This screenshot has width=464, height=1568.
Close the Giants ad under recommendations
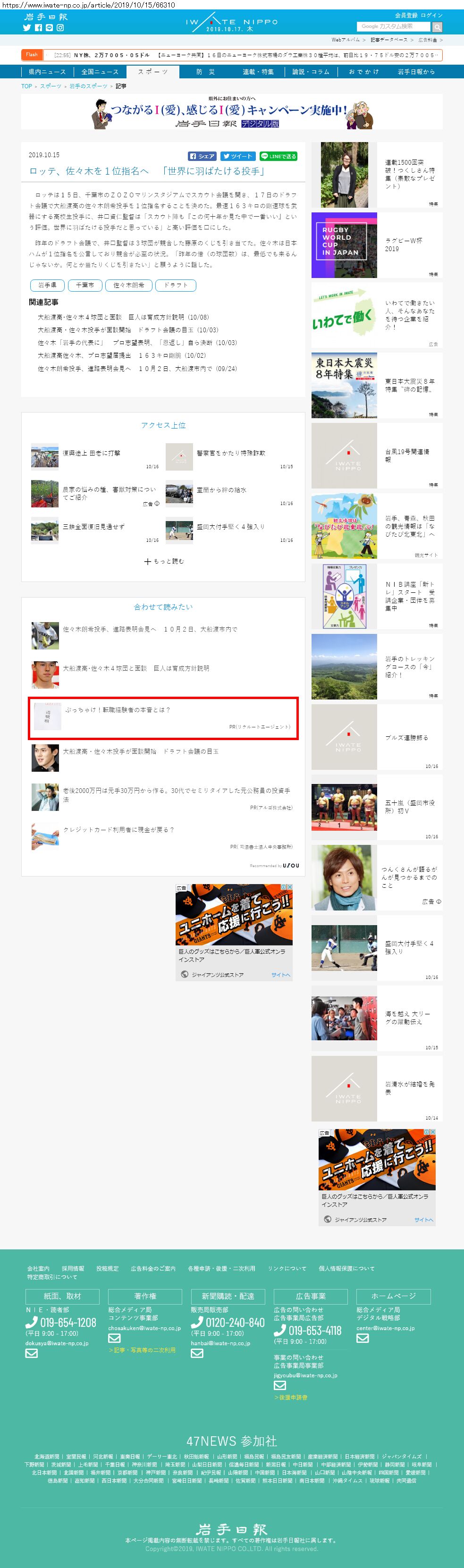[290, 887]
